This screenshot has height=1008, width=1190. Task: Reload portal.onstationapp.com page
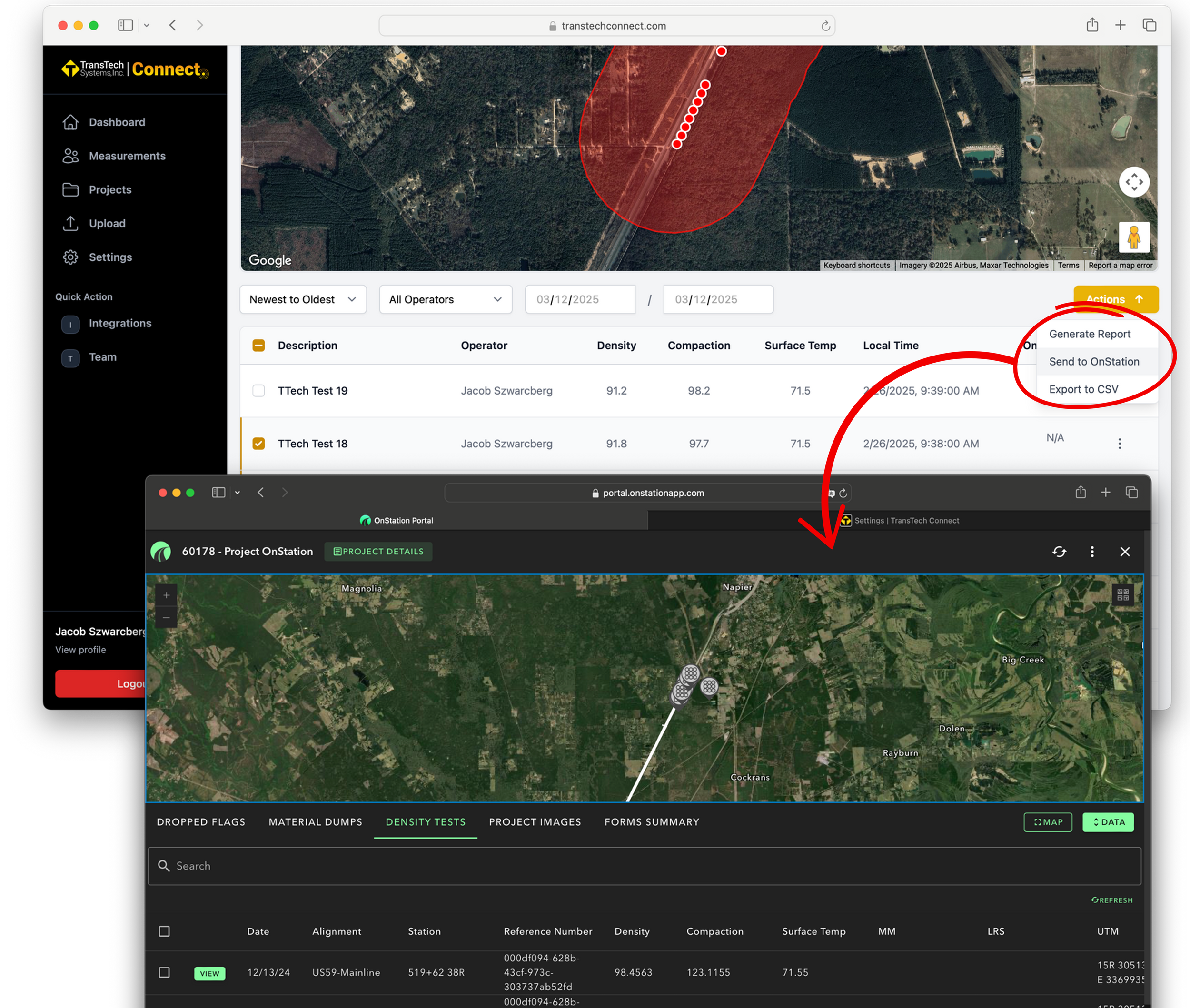tap(843, 493)
